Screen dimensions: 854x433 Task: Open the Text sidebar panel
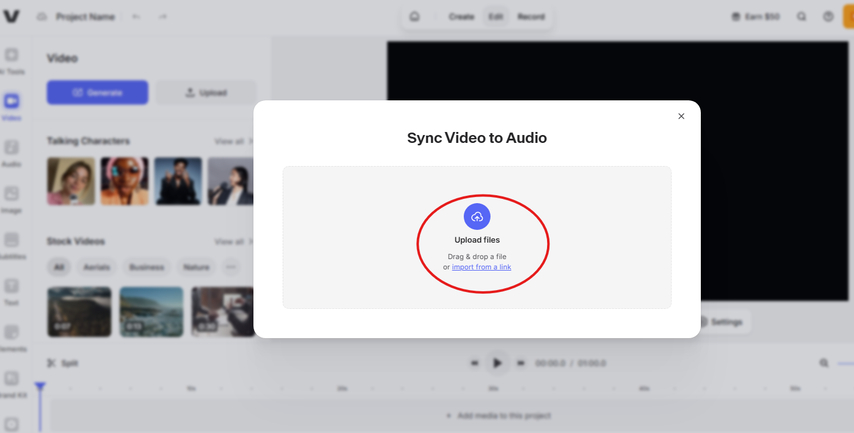pos(11,292)
